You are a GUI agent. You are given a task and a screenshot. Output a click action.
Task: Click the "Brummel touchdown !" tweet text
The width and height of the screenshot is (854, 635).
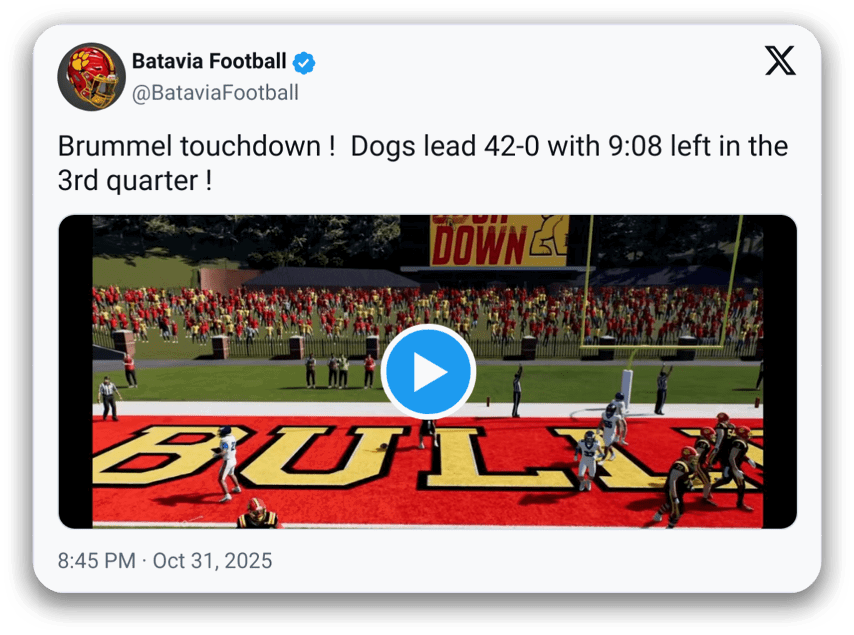click(196, 147)
